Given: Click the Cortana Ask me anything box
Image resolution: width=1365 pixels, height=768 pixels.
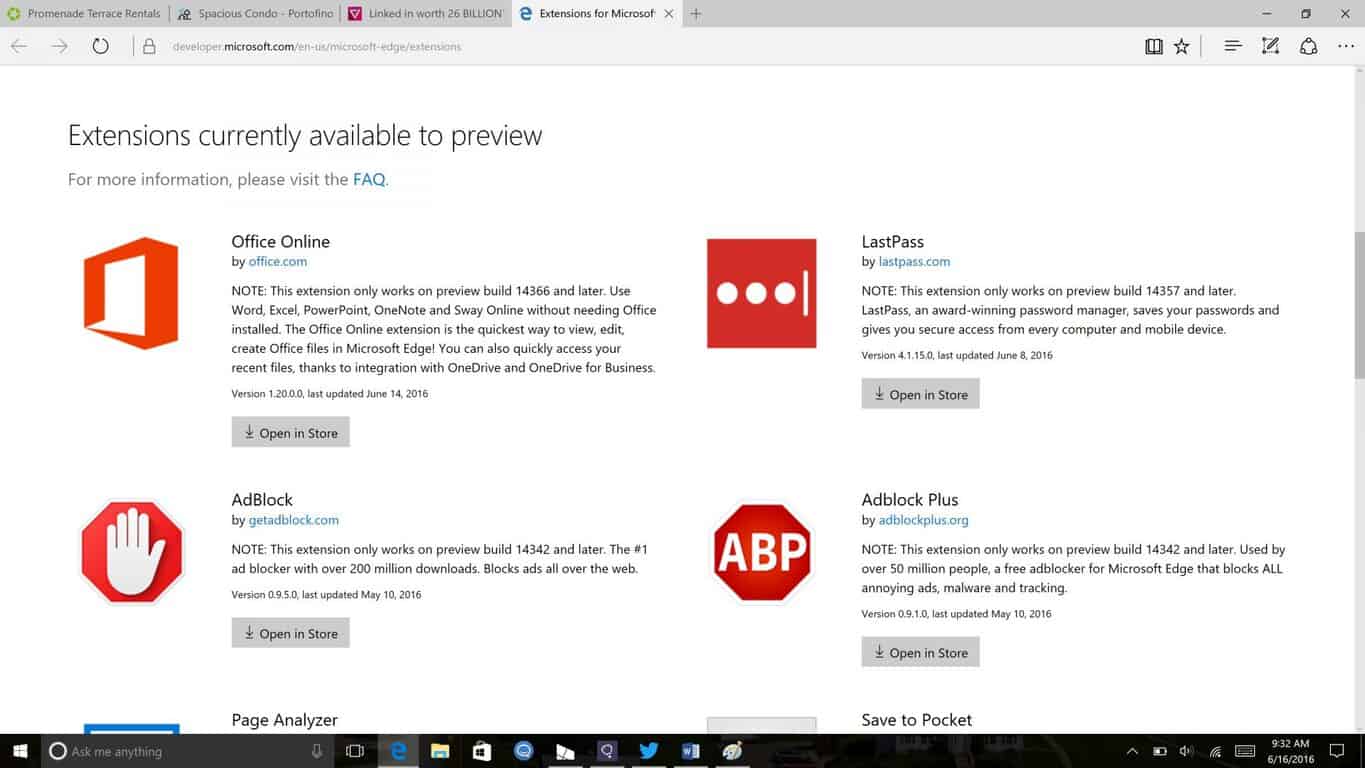Looking at the screenshot, I should (186, 751).
